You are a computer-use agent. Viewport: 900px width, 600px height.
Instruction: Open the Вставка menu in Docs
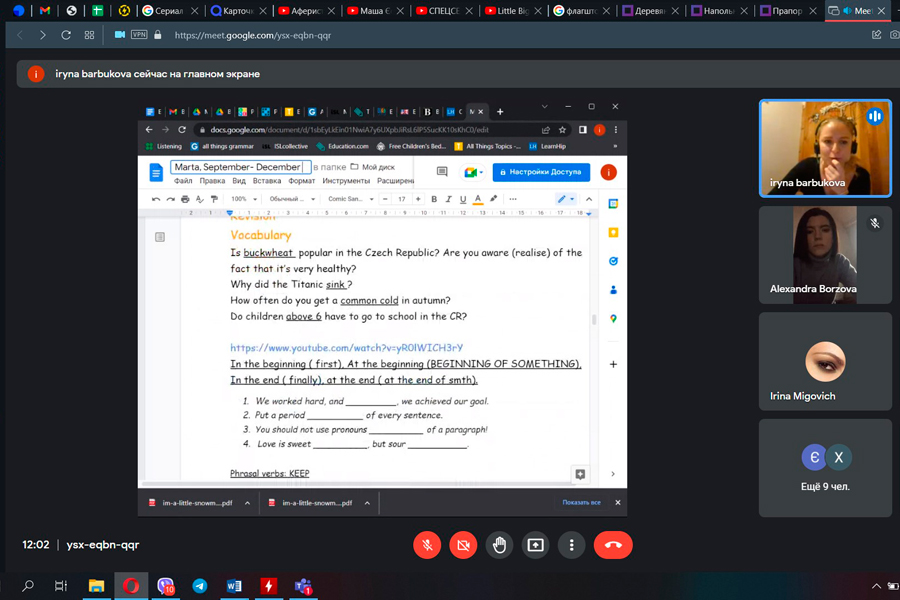click(x=267, y=181)
